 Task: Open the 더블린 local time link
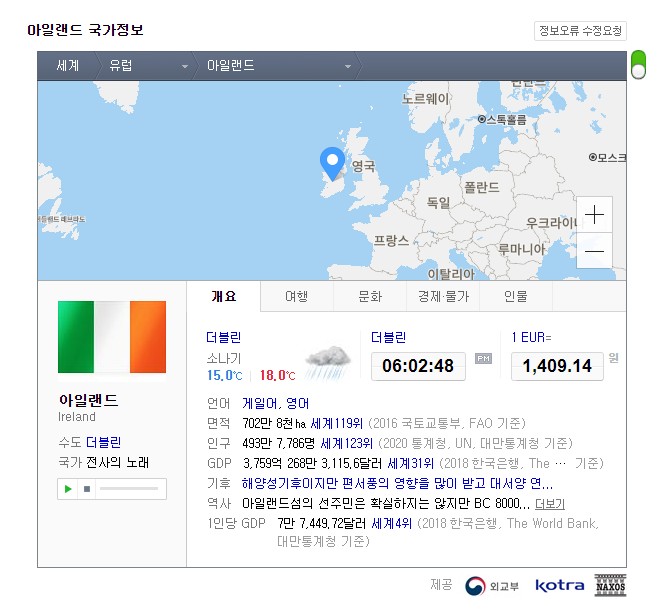pyautogui.click(x=388, y=338)
